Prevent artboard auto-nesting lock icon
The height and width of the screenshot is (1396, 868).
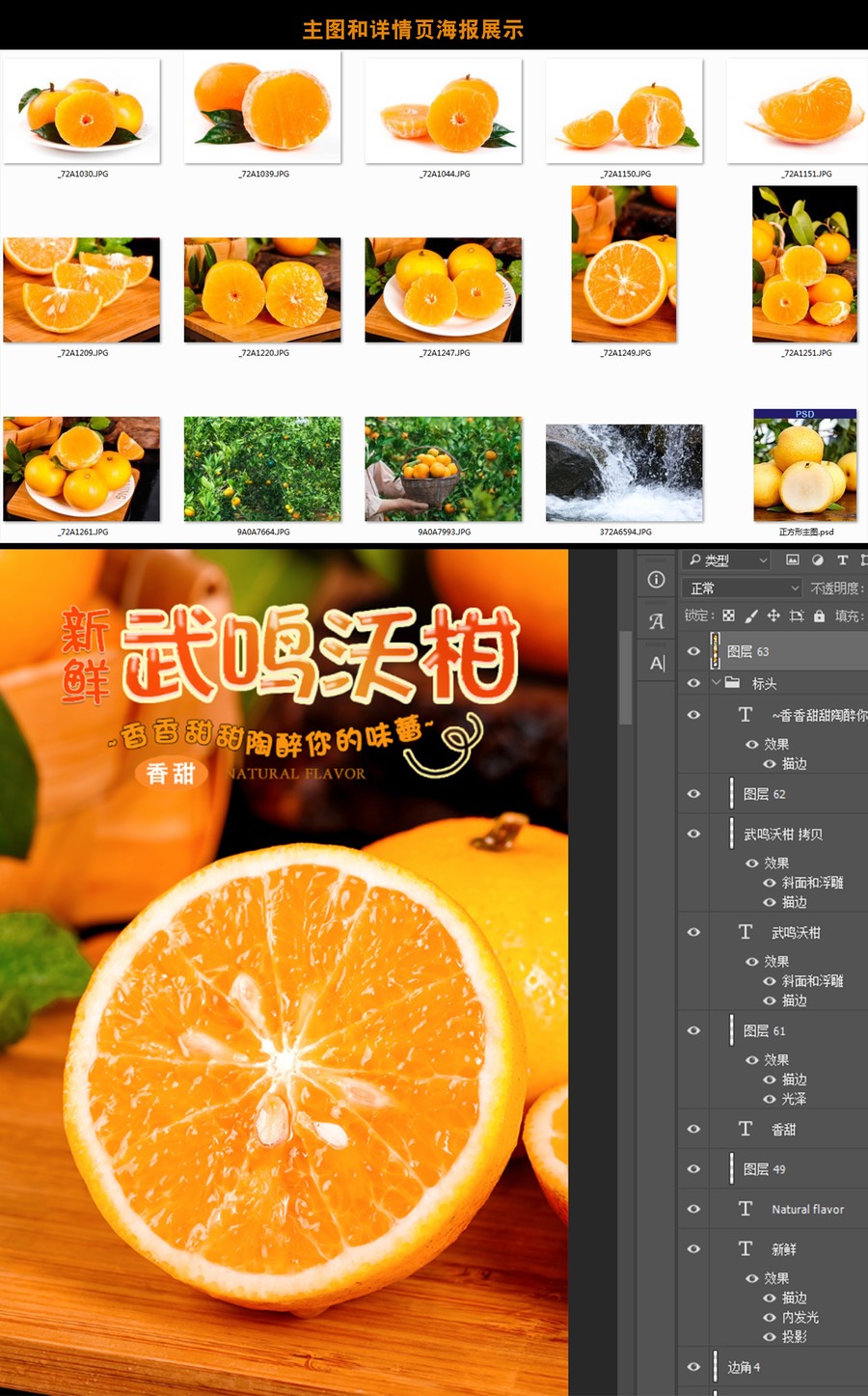[797, 616]
